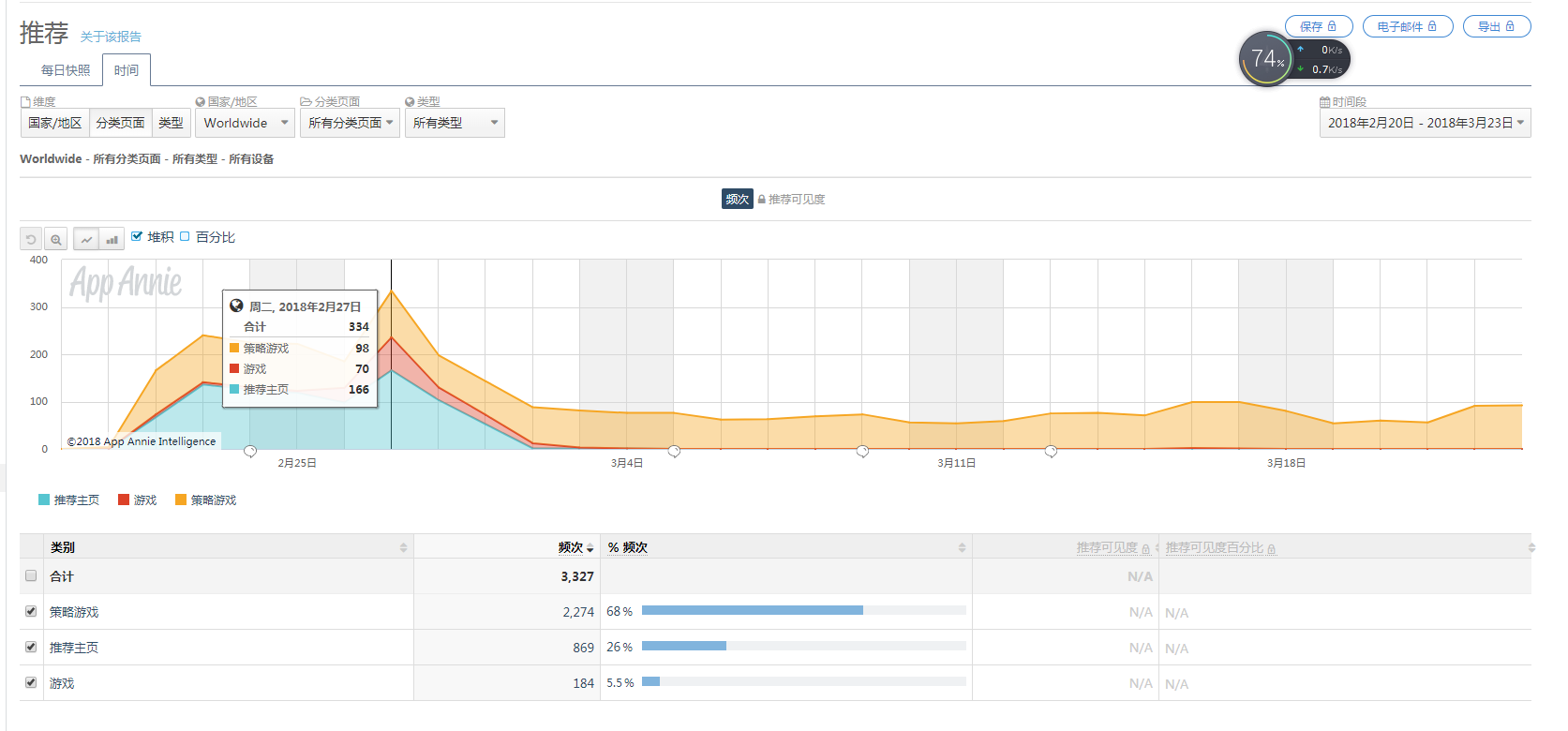Click the red 游戏 legend swatch

point(124,500)
